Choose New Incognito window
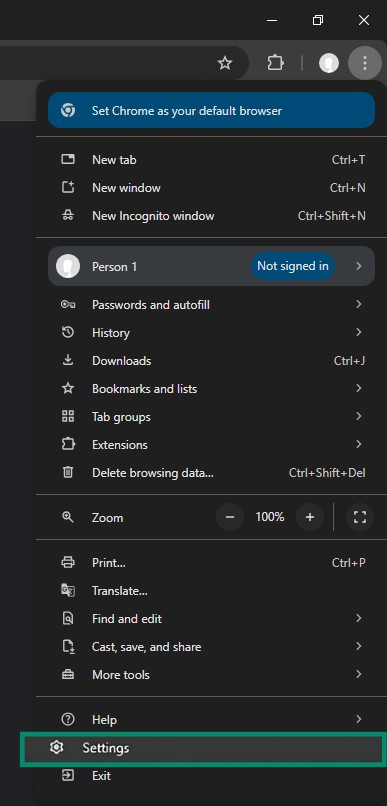387x806 pixels. pyautogui.click(x=211, y=215)
